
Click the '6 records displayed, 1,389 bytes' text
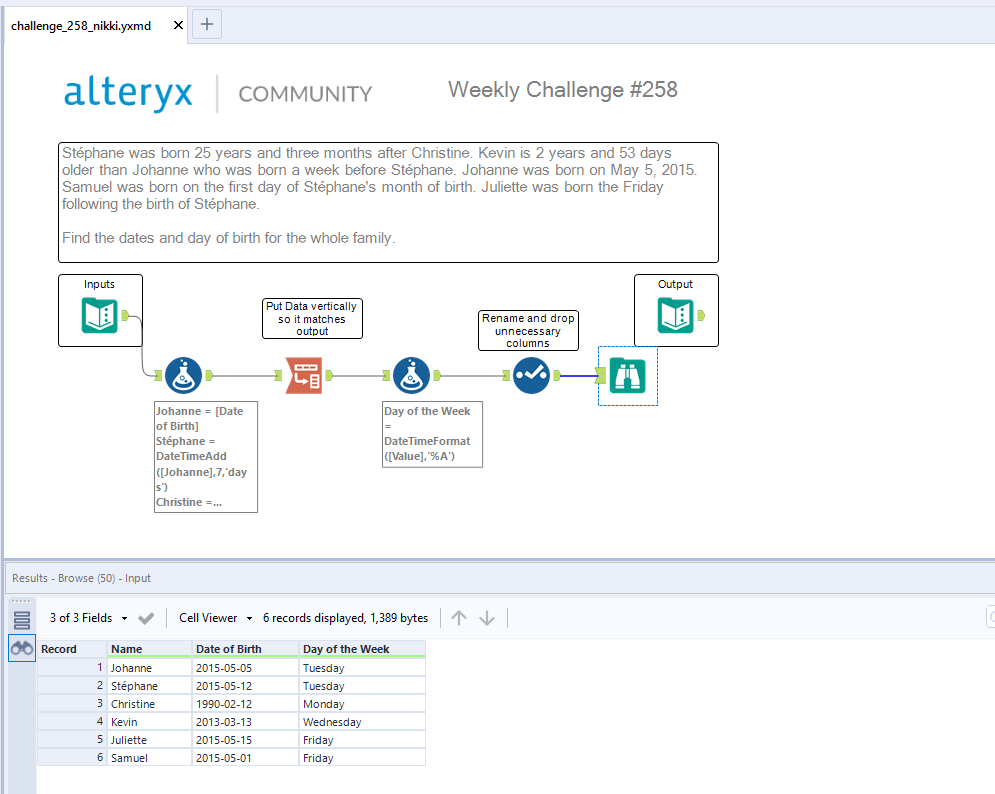[345, 618]
